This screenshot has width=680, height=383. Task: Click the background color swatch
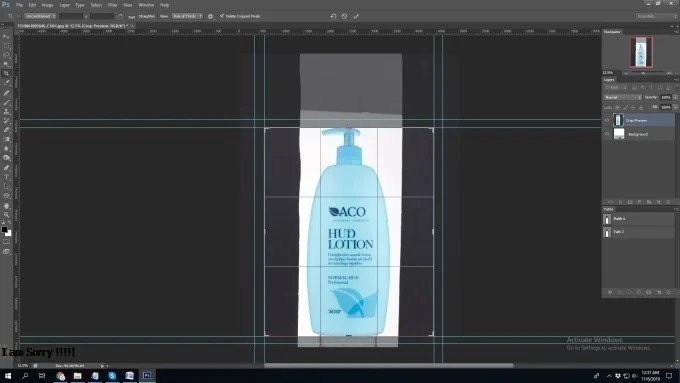[9, 233]
